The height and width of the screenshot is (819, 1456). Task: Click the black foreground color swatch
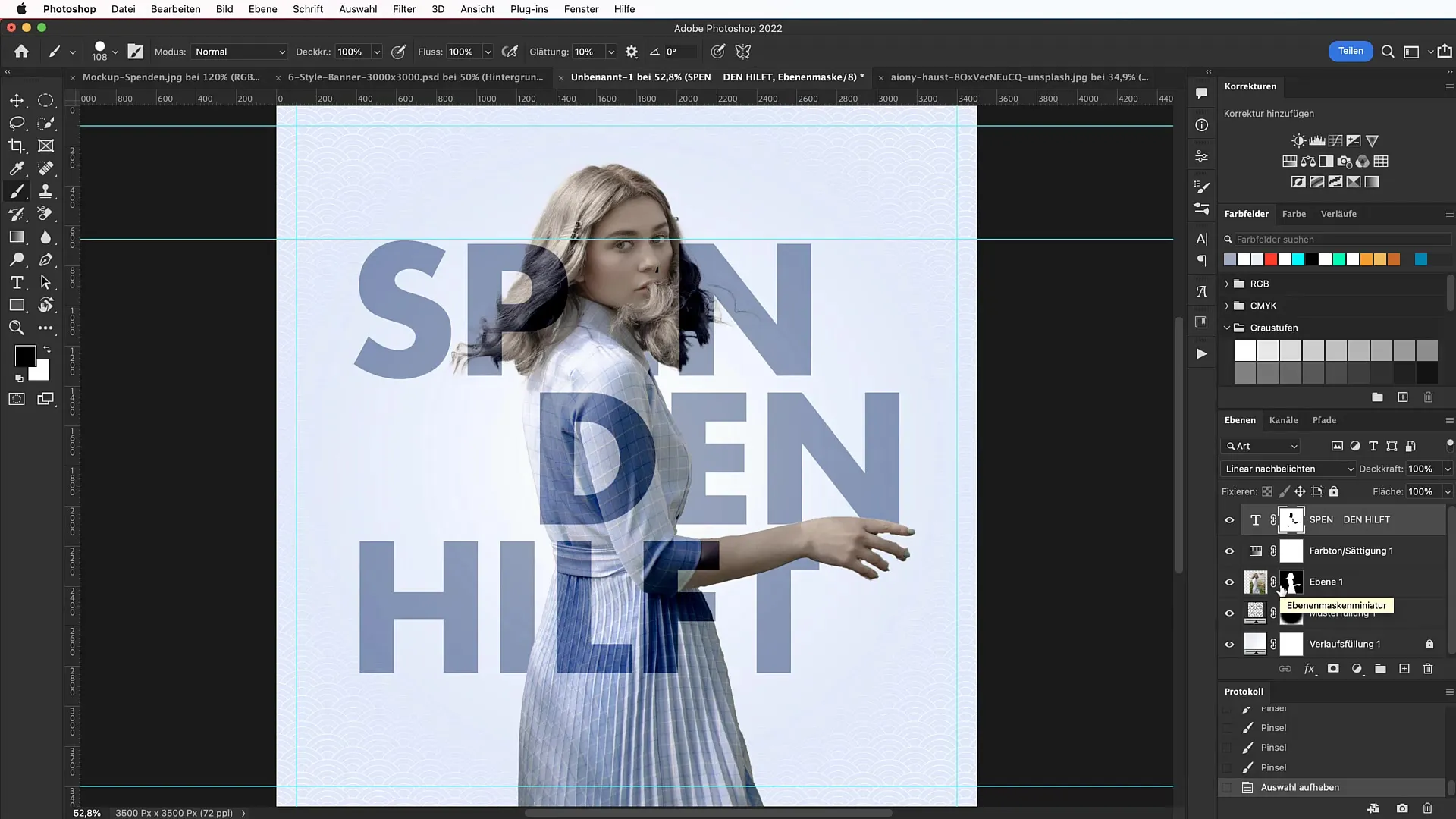click(25, 356)
